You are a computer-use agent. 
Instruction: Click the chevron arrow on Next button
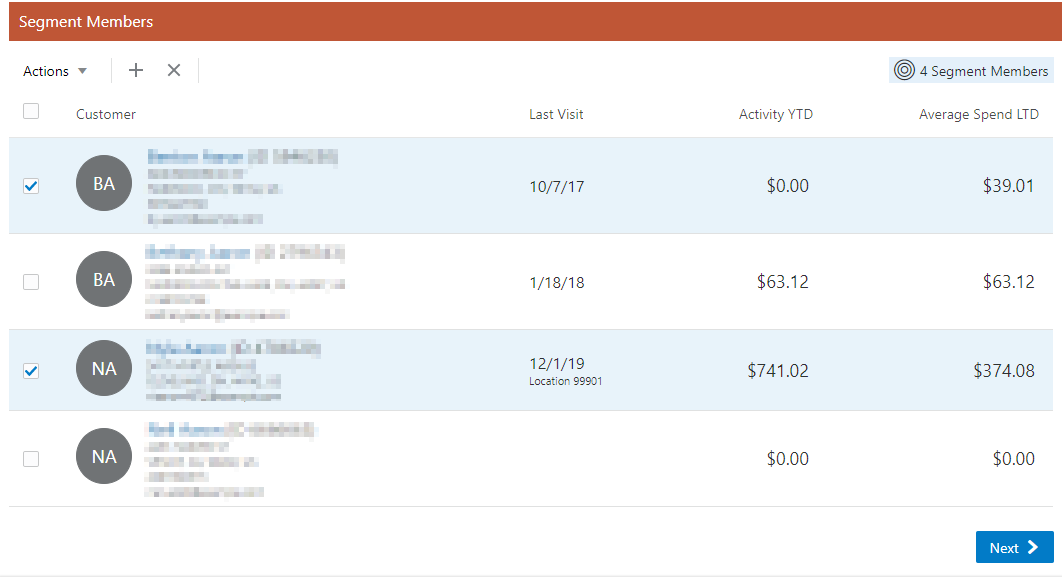[x=1033, y=547]
